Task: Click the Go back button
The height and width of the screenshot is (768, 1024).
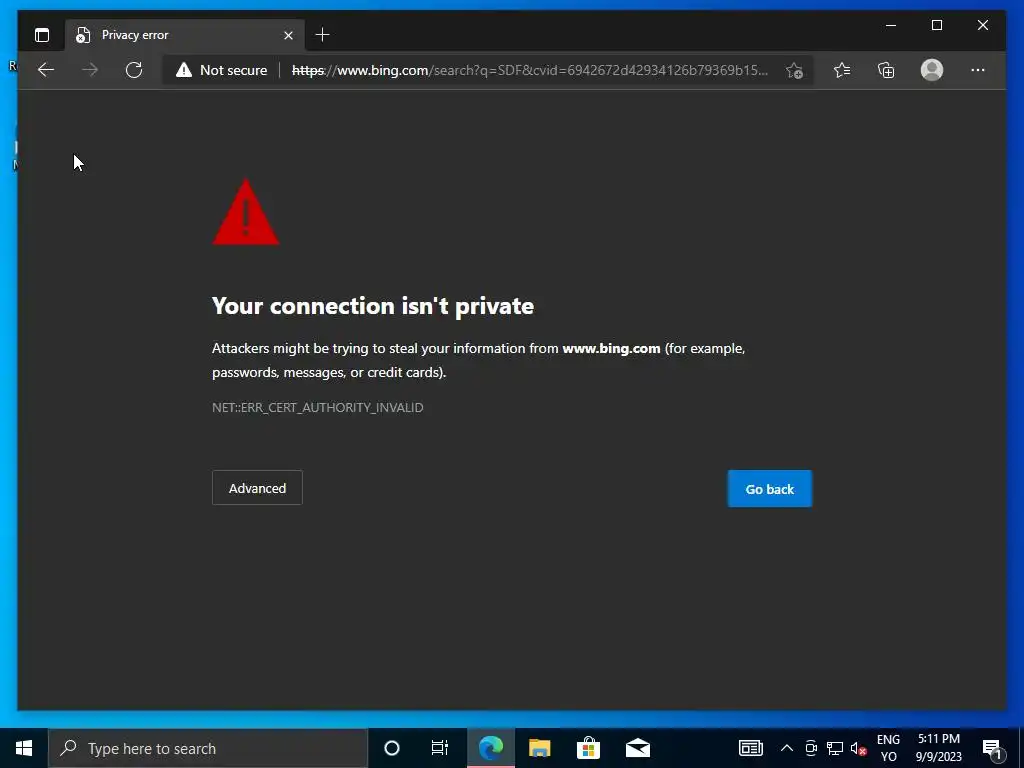Action: point(770,488)
